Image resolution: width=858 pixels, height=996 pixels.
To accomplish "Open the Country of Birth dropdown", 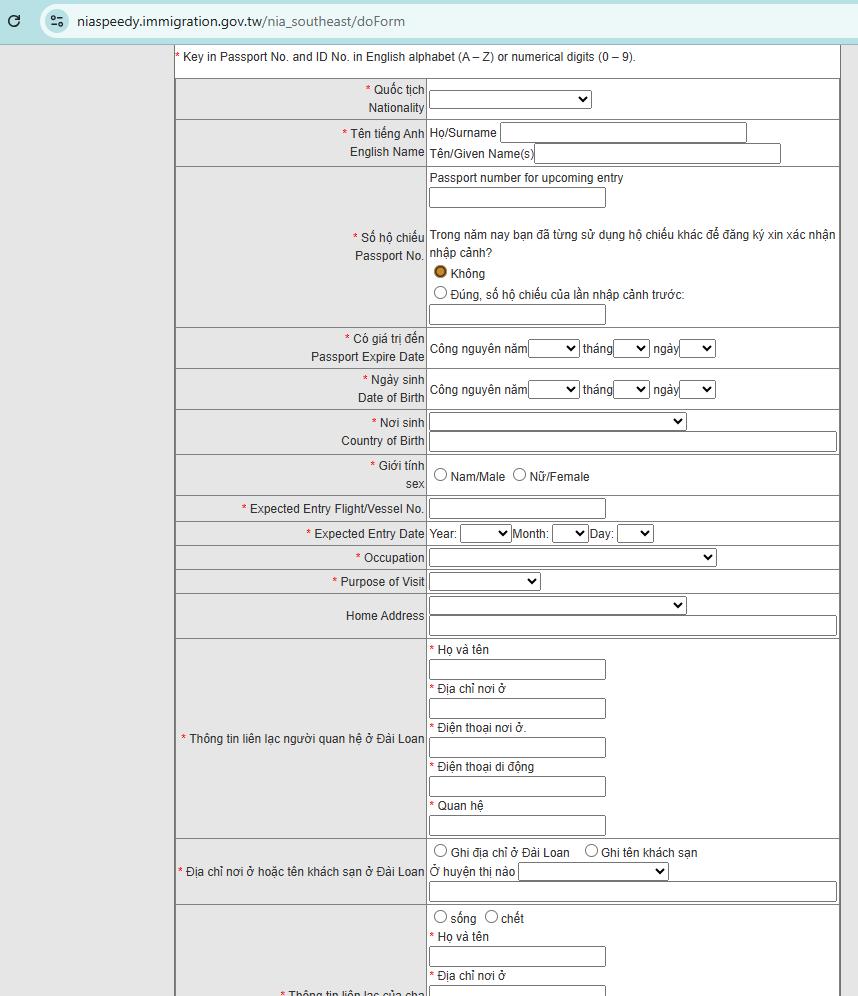I will click(x=557, y=421).
